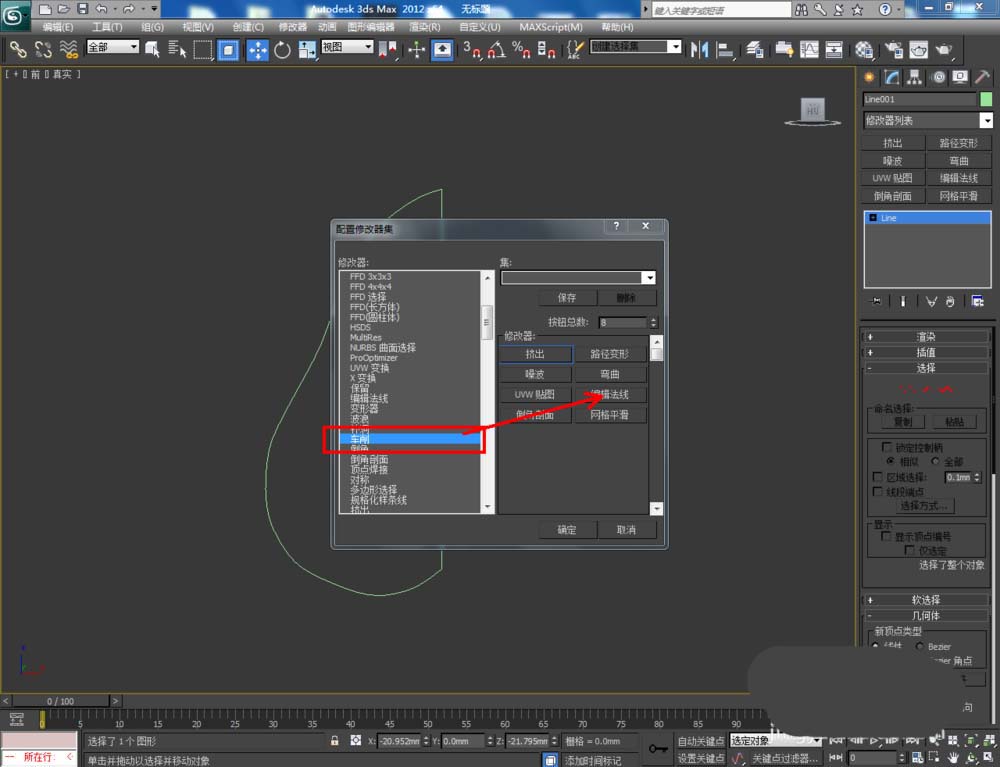Click the 选择方式... button
Screen dimensions: 1000x767
pyautogui.click(x=924, y=506)
